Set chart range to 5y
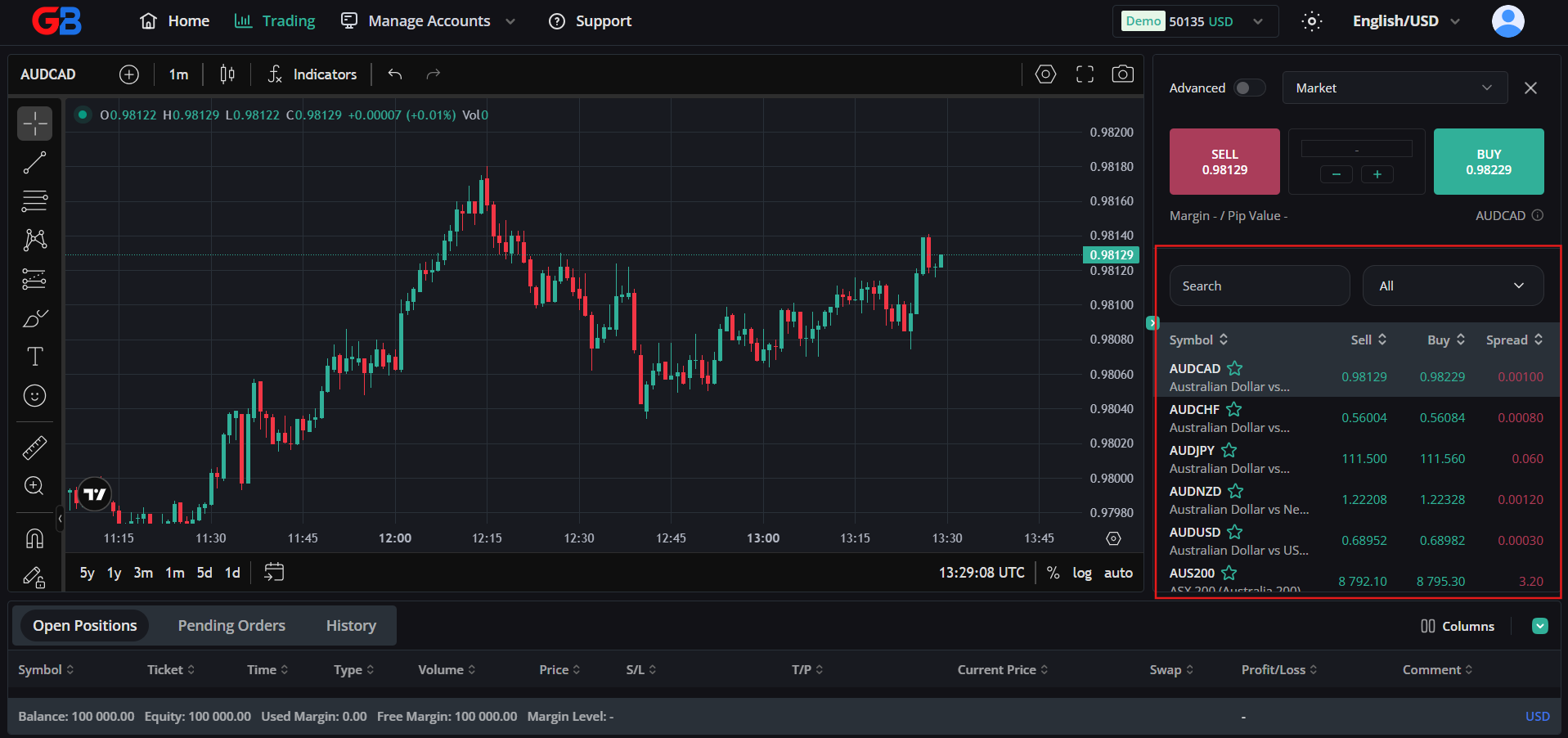1568x738 pixels. coord(87,573)
